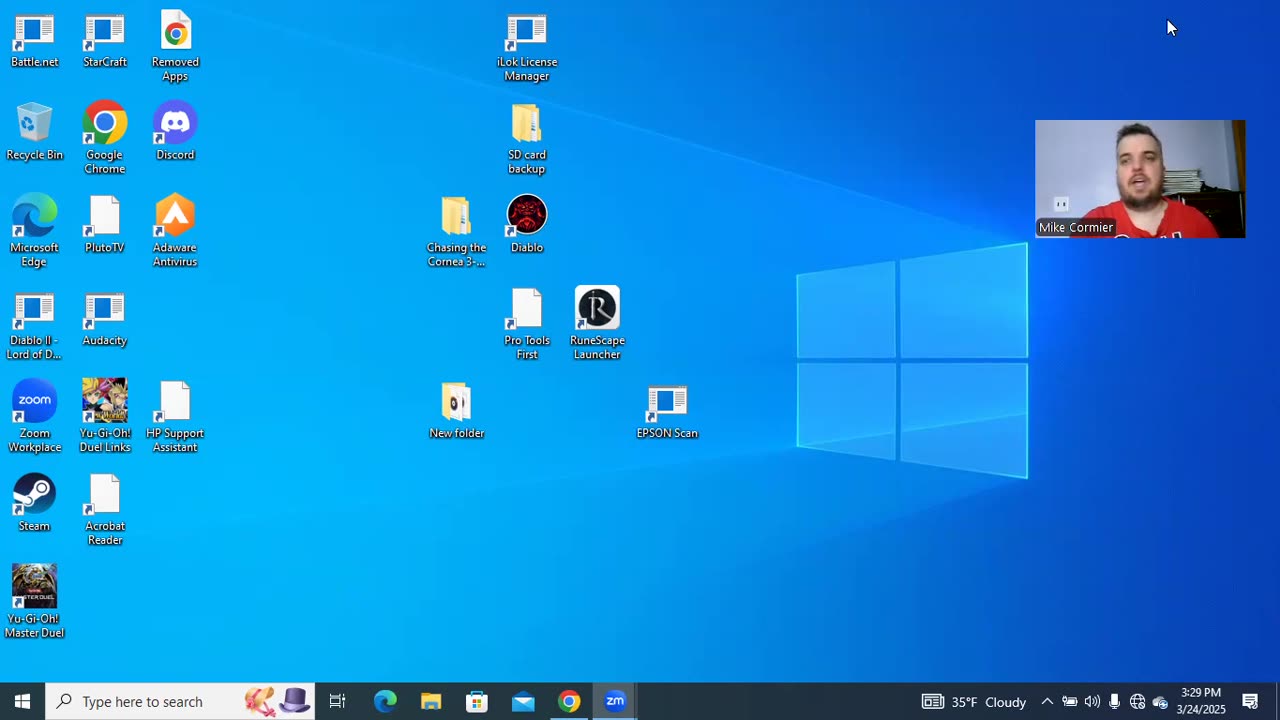
Task: Open the clock and calendar flyout
Action: [x=1201, y=701]
